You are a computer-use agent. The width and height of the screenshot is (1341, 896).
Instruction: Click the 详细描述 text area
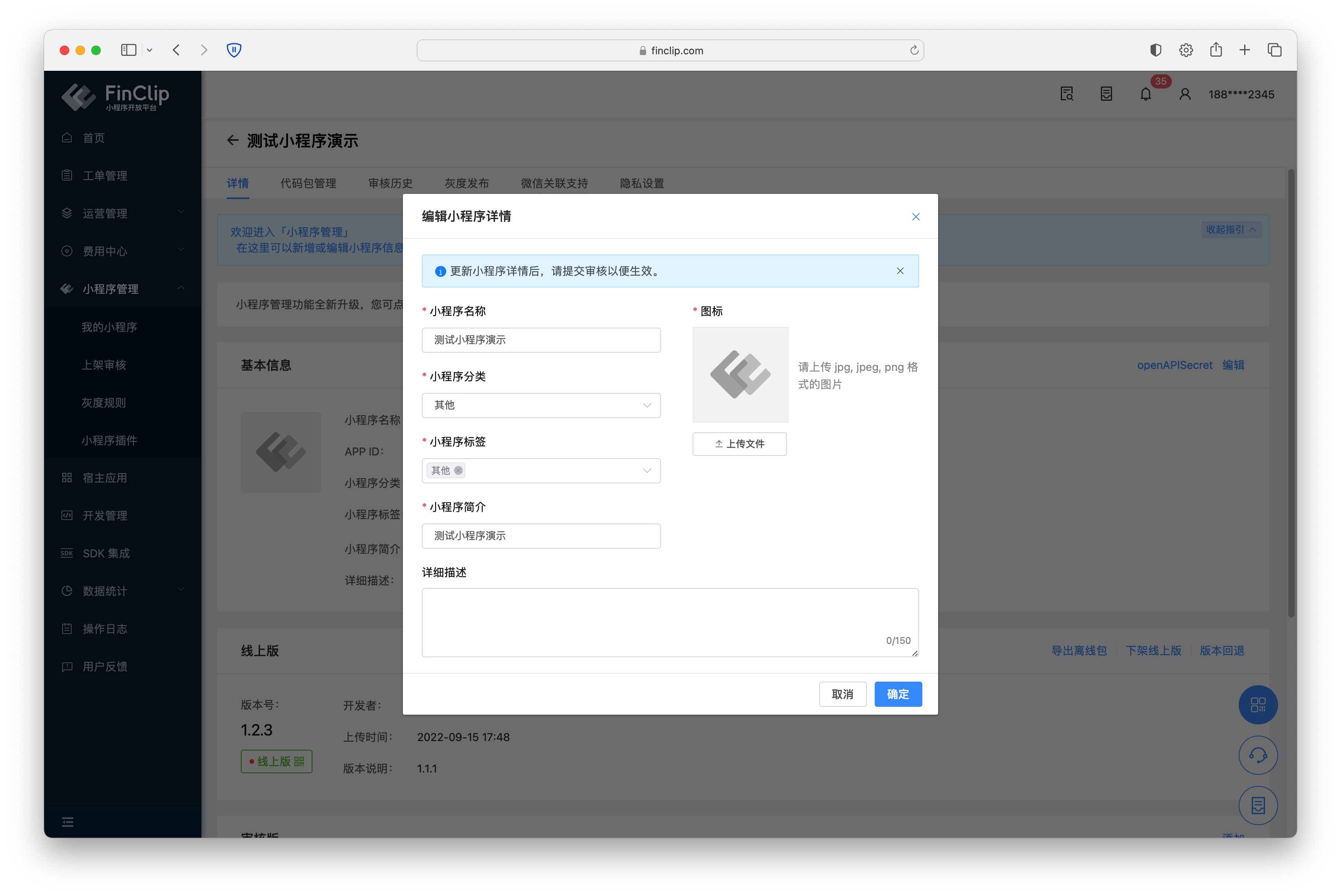pos(669,622)
